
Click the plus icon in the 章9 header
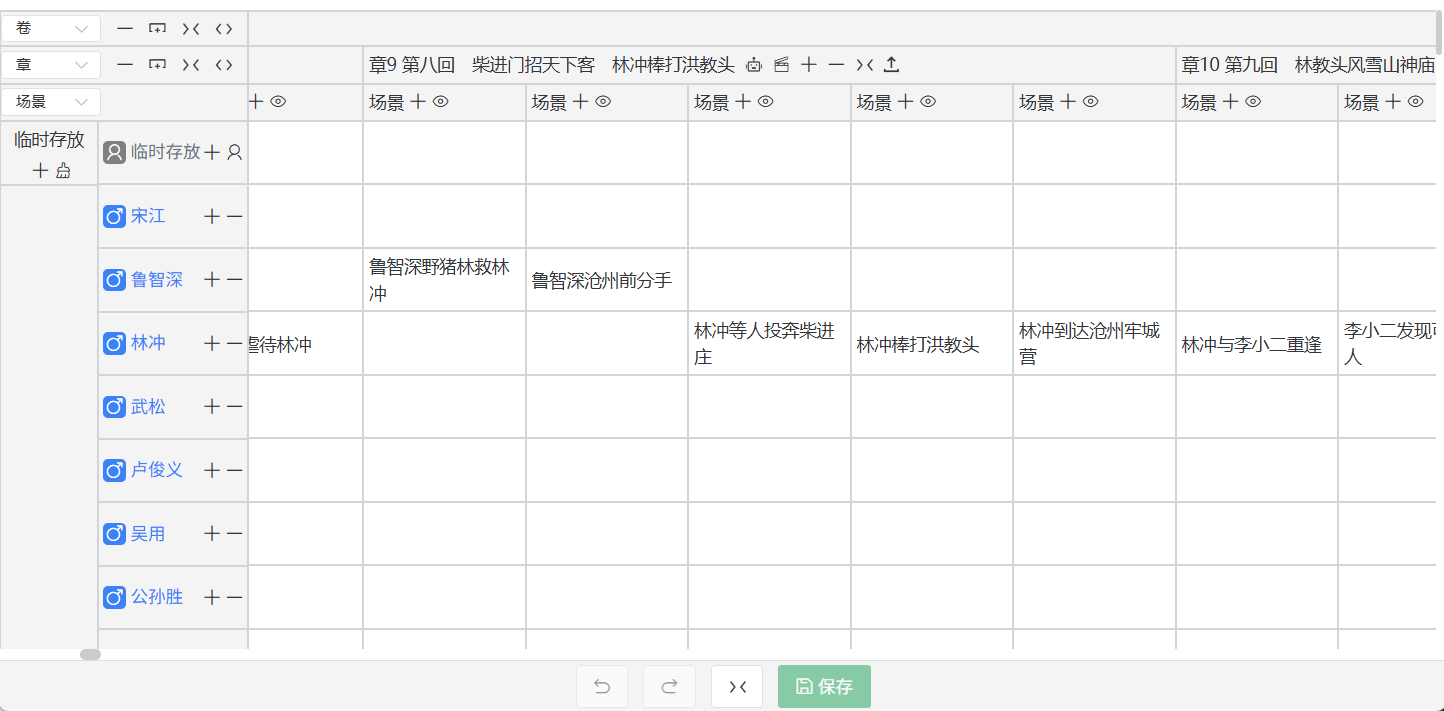pos(809,64)
